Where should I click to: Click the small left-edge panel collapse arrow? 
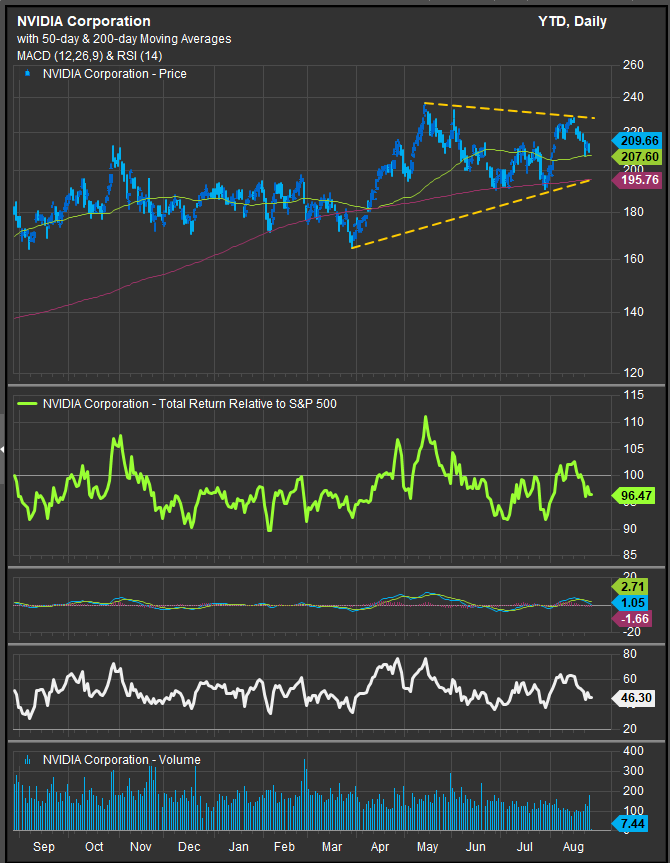[2, 450]
